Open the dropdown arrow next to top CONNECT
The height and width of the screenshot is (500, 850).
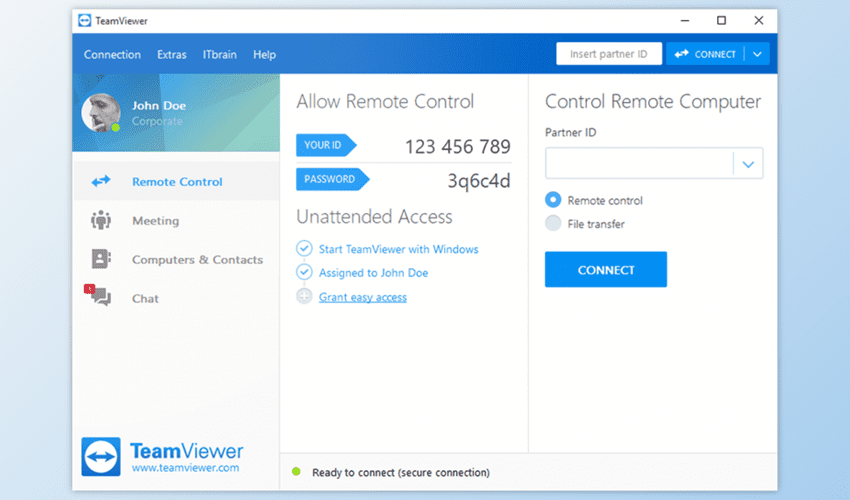point(757,54)
